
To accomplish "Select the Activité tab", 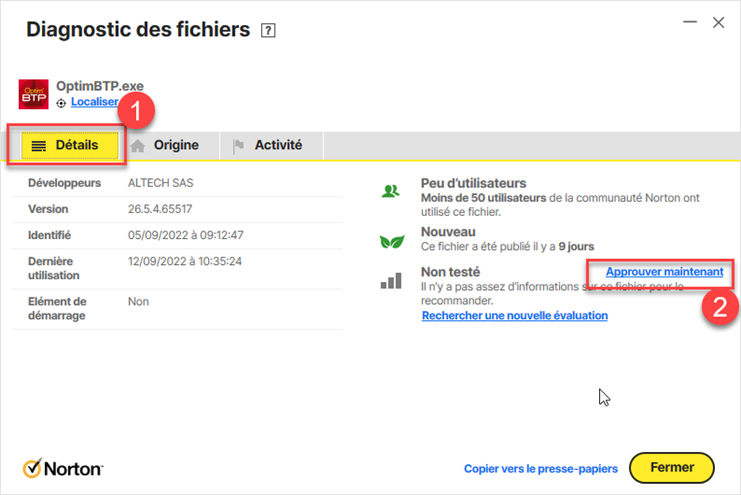I will [267, 146].
